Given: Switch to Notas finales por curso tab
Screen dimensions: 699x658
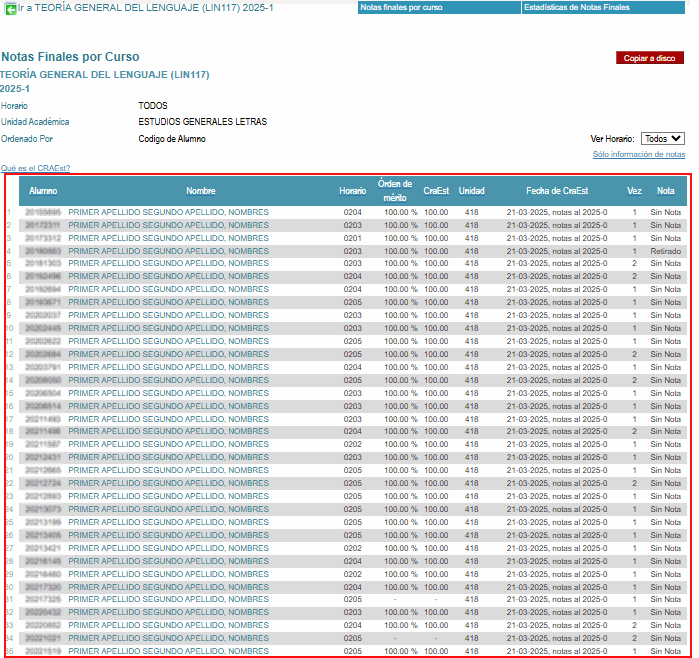Looking at the screenshot, I should coord(401,7).
